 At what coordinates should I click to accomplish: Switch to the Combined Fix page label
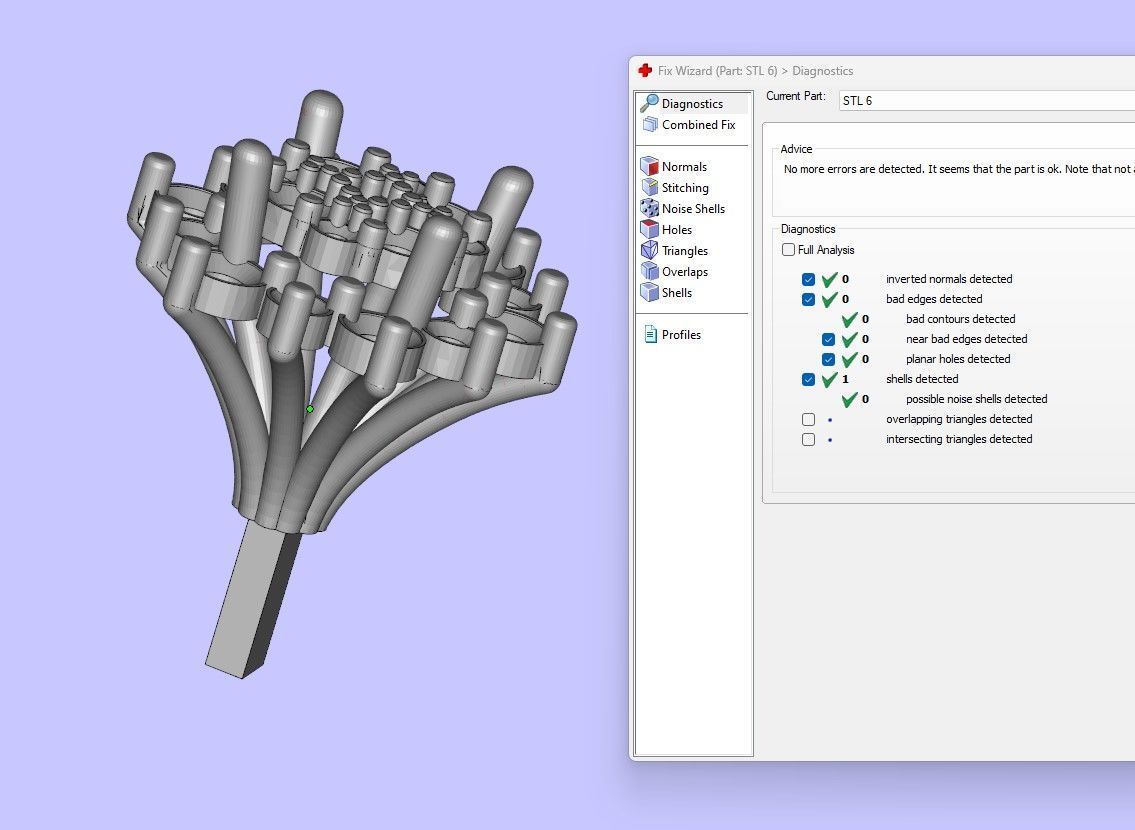click(x=699, y=124)
